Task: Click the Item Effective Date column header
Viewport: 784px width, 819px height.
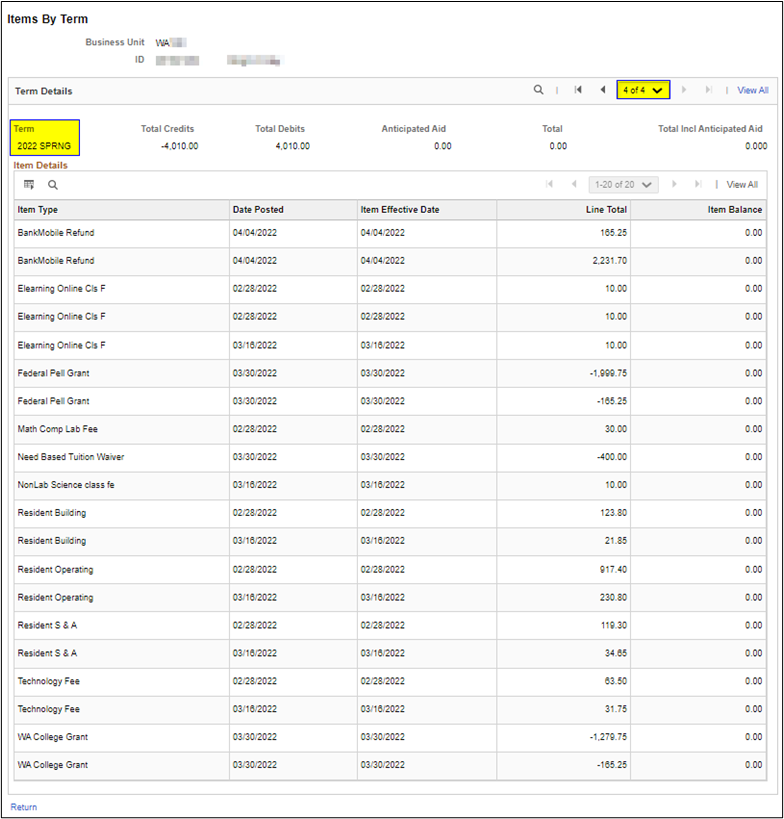Action: point(400,210)
